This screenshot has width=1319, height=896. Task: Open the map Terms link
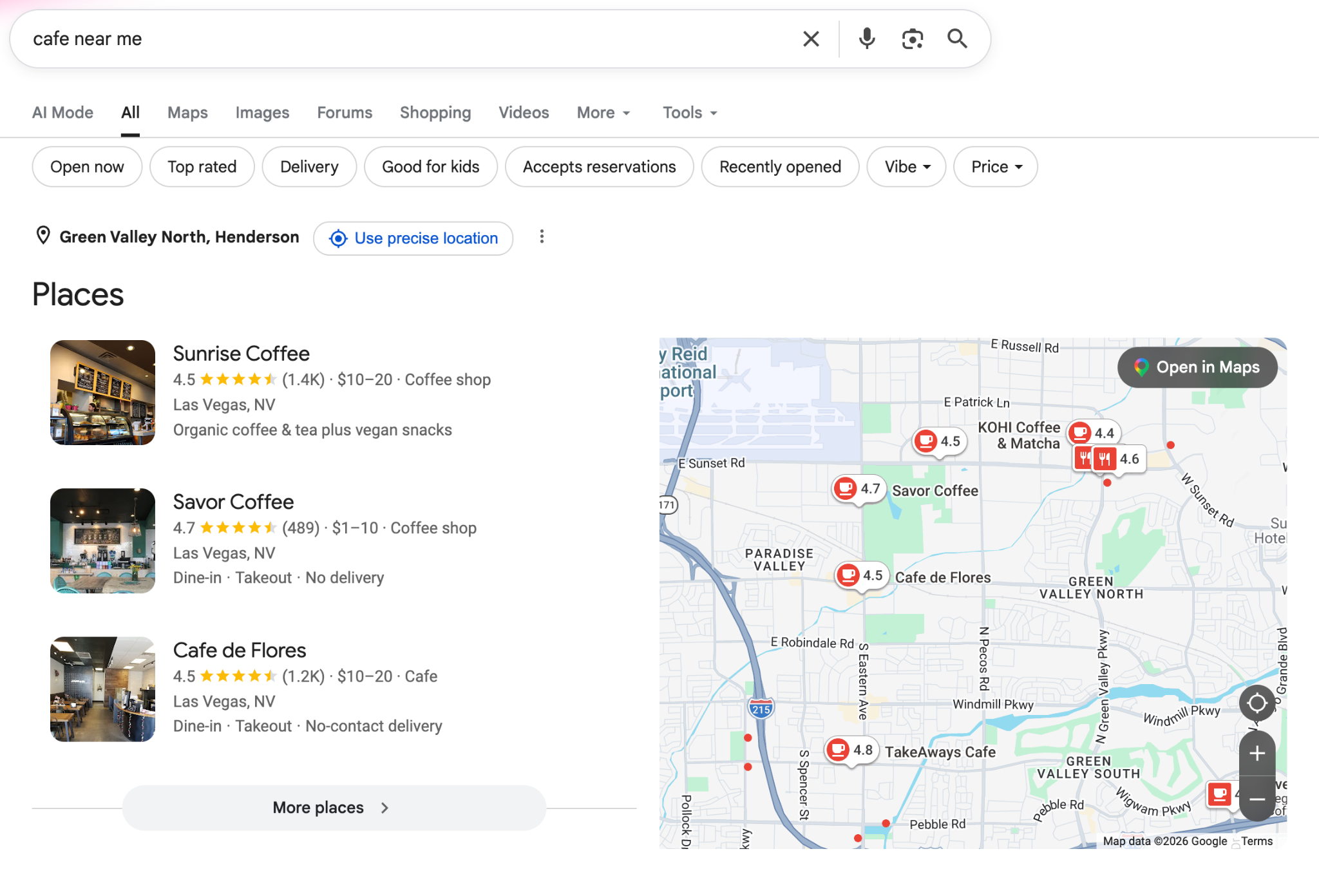(1257, 841)
